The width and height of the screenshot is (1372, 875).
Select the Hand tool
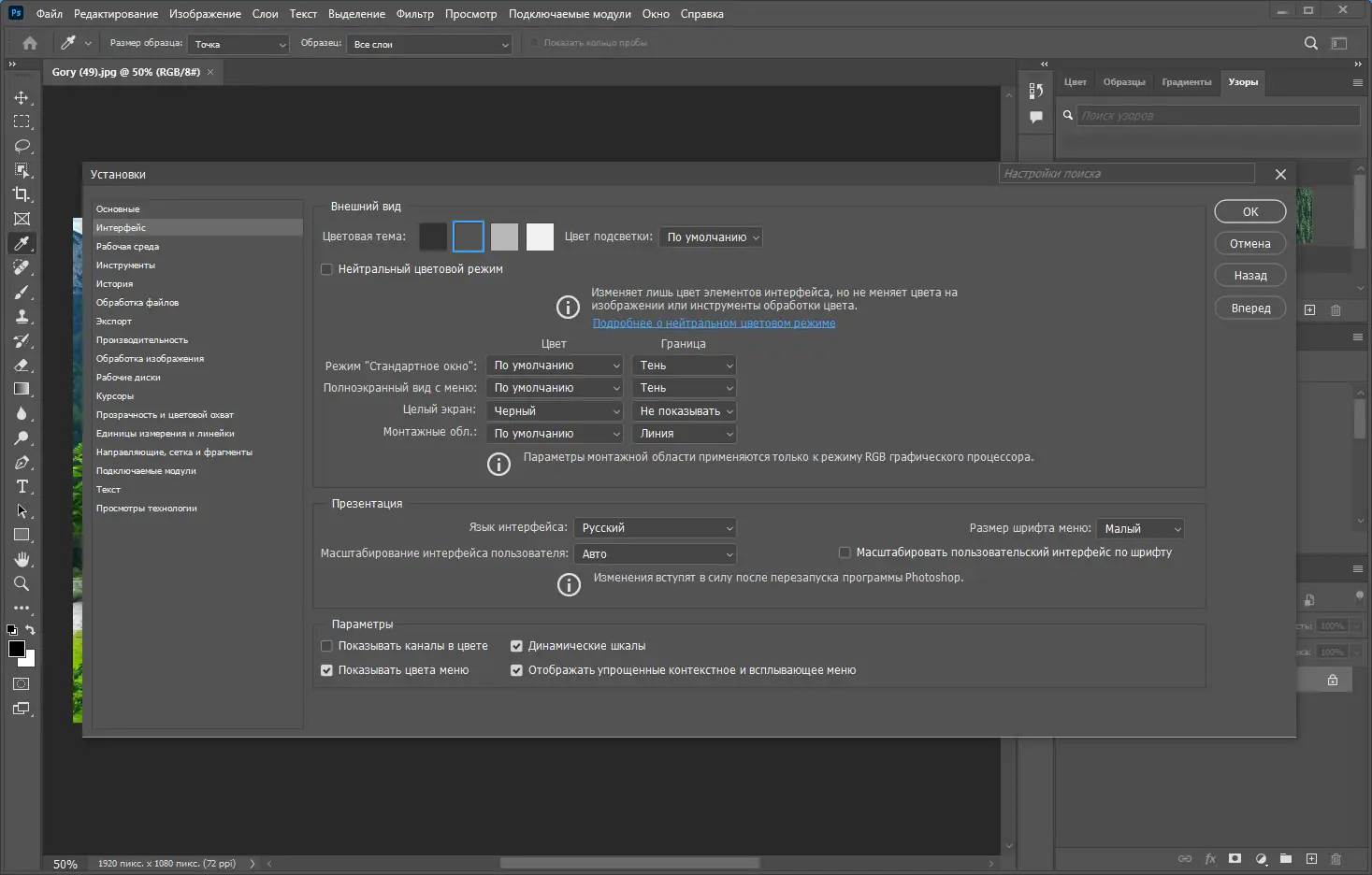[x=22, y=559]
